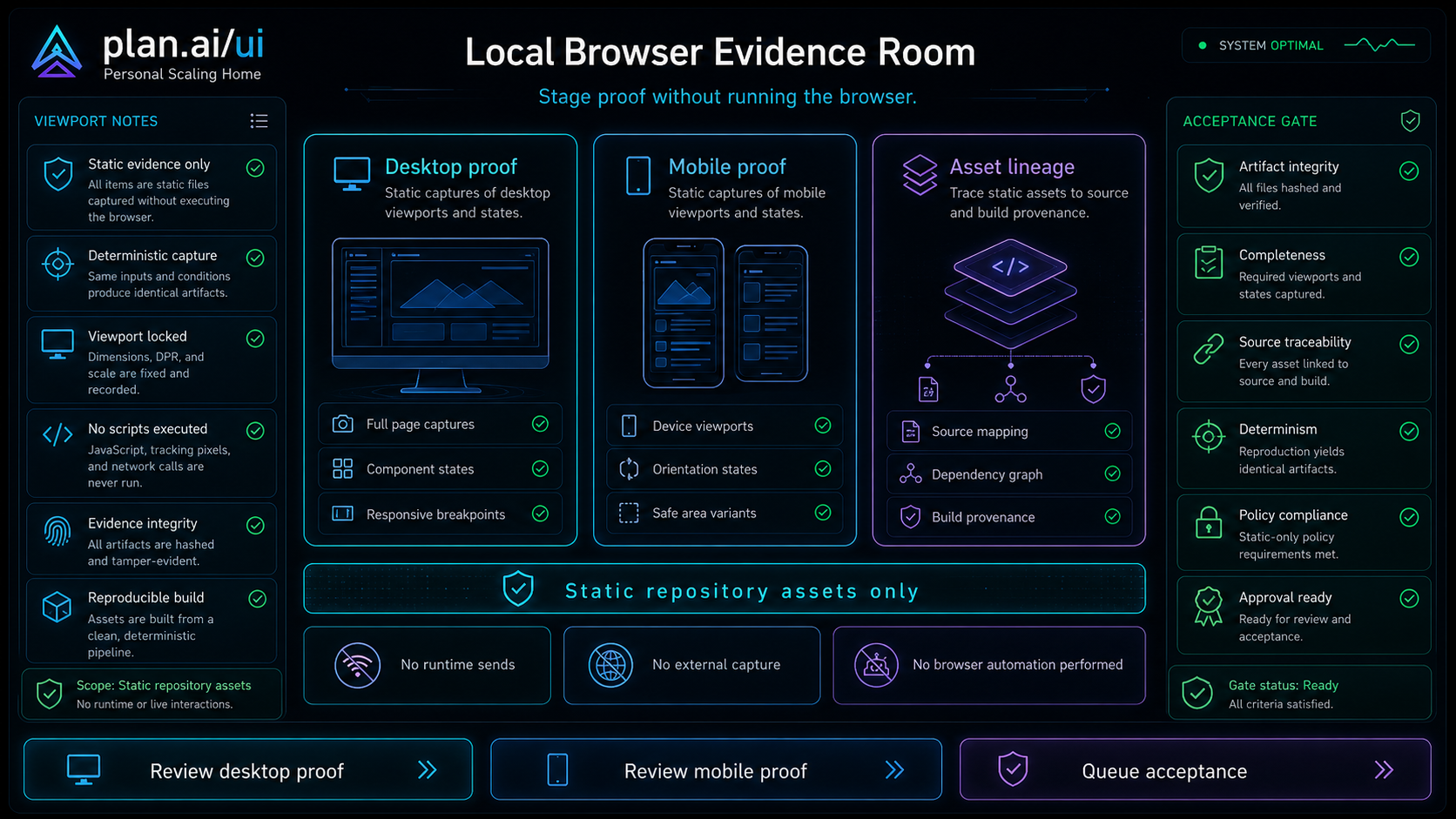Select the Dependency graph row
The width and height of the screenshot is (1456, 819).
[1009, 473]
